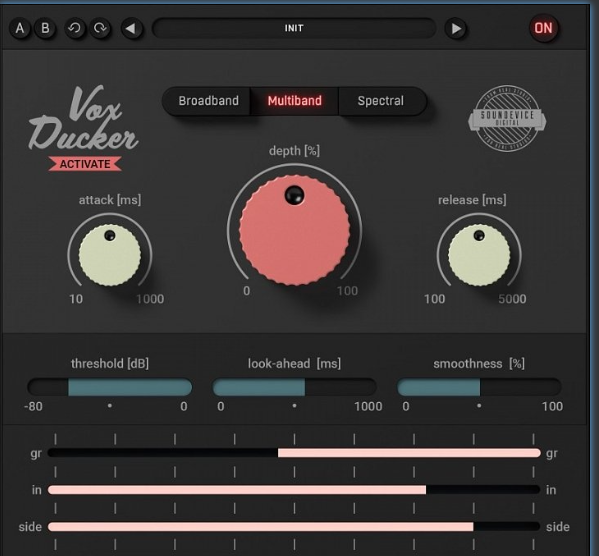Image resolution: width=599 pixels, height=556 pixels.
Task: Click the "release [ms]" label
Action: (x=472, y=200)
